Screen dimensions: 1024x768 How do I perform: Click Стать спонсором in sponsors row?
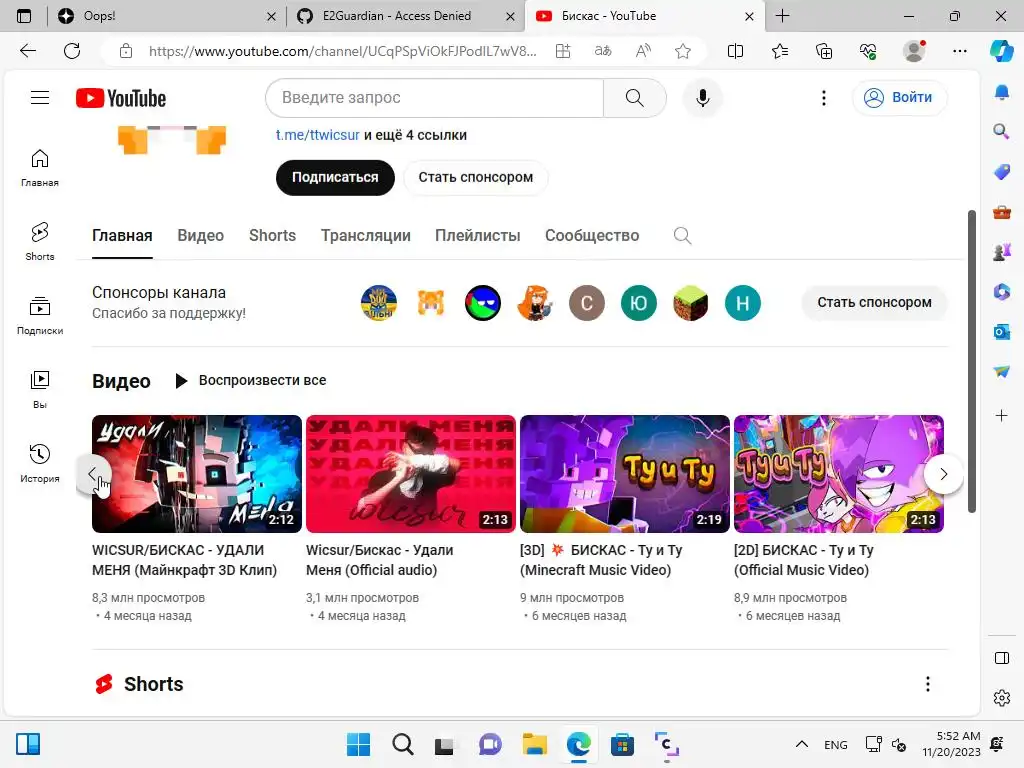pyautogui.click(x=874, y=302)
